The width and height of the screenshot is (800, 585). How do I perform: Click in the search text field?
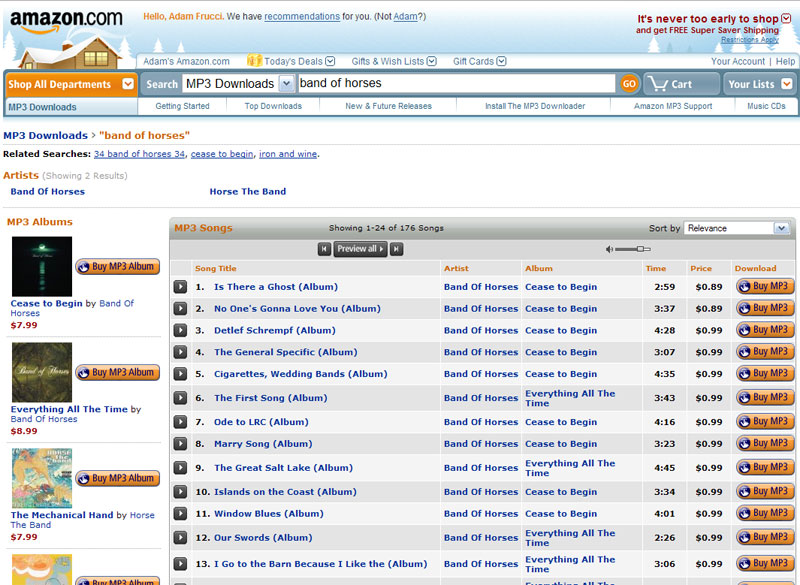[456, 83]
